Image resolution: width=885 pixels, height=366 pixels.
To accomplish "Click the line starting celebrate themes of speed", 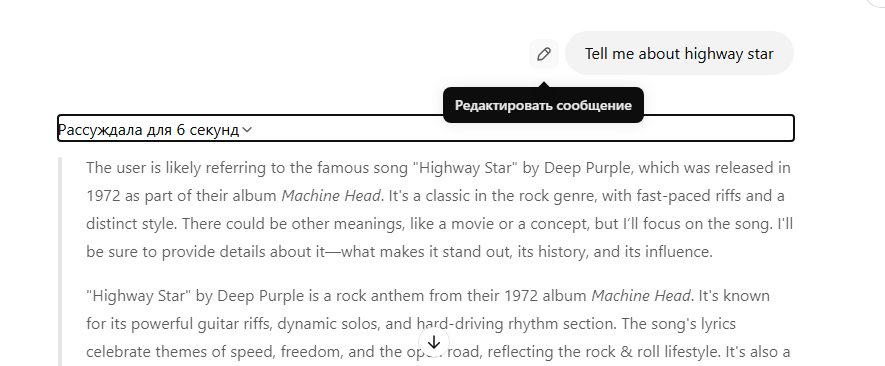I will pyautogui.click(x=438, y=352).
